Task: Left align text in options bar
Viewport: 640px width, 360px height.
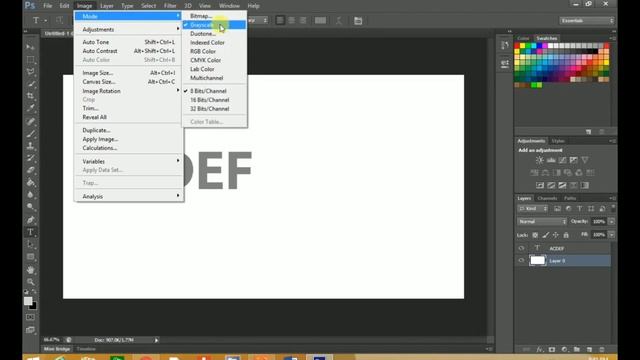Action: tap(280, 20)
